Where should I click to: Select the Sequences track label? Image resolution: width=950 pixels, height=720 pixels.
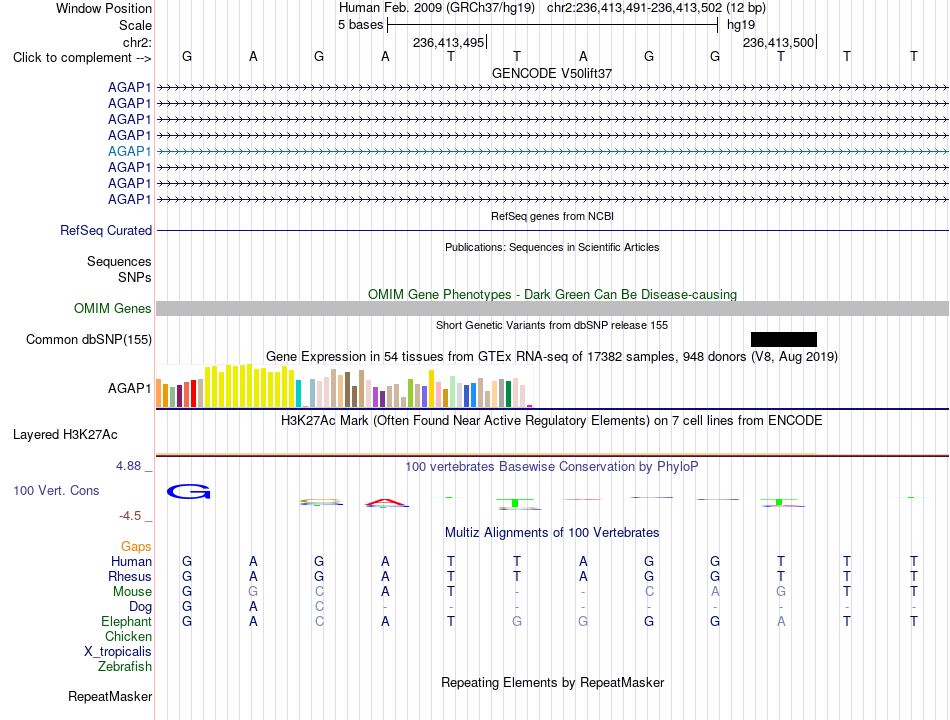coord(119,261)
